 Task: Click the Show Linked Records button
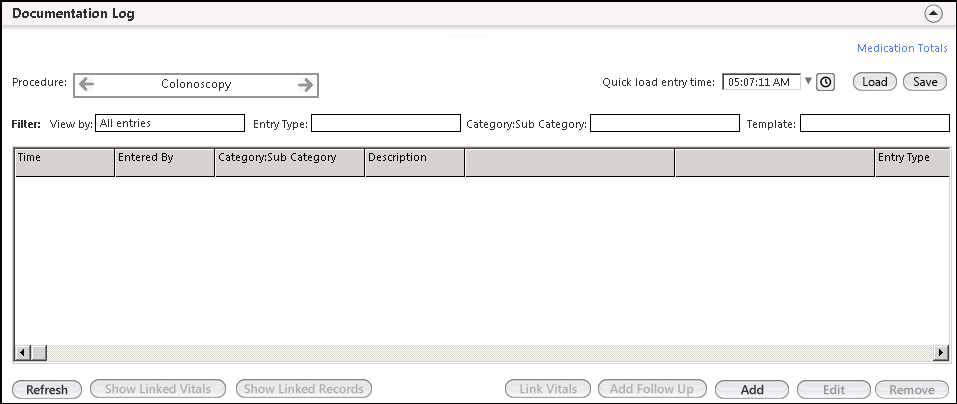pyautogui.click(x=303, y=389)
